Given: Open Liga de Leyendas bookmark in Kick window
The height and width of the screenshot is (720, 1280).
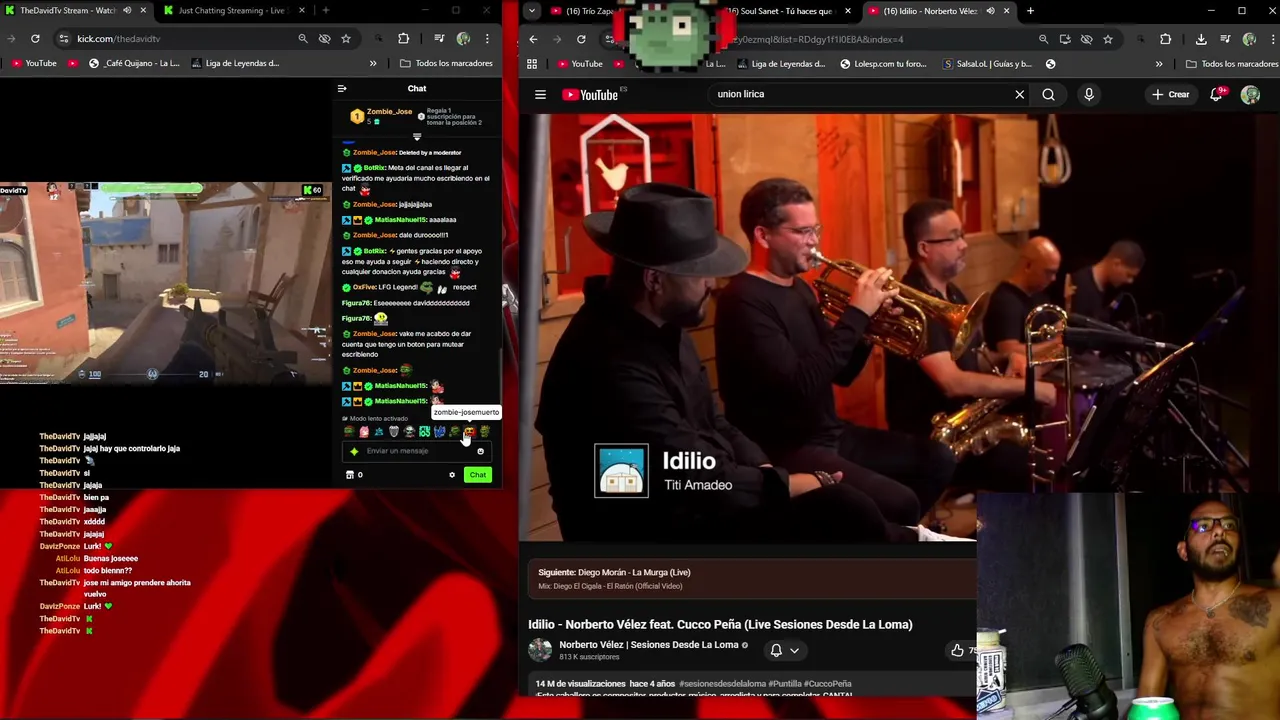Looking at the screenshot, I should coord(234,63).
